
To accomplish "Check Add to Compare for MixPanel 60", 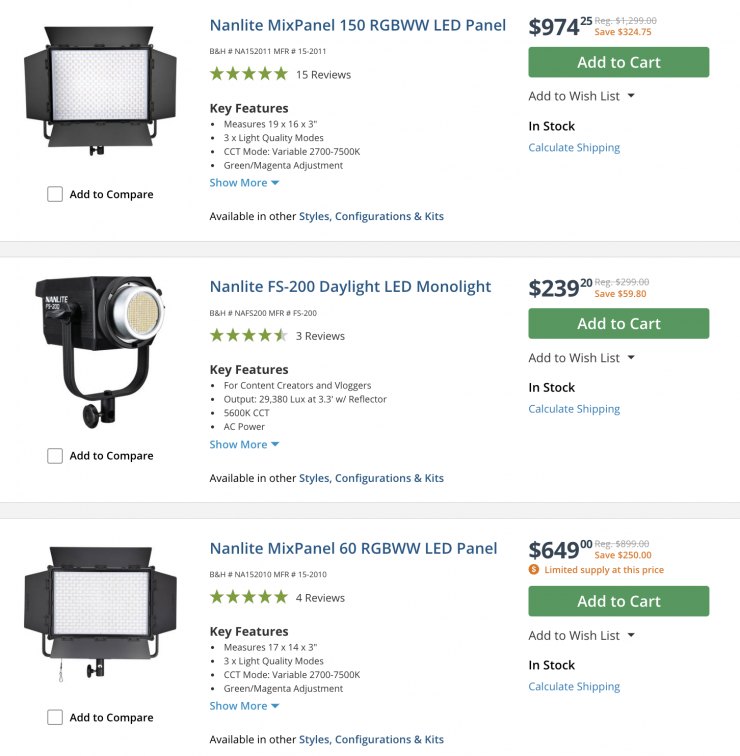I will (55, 717).
